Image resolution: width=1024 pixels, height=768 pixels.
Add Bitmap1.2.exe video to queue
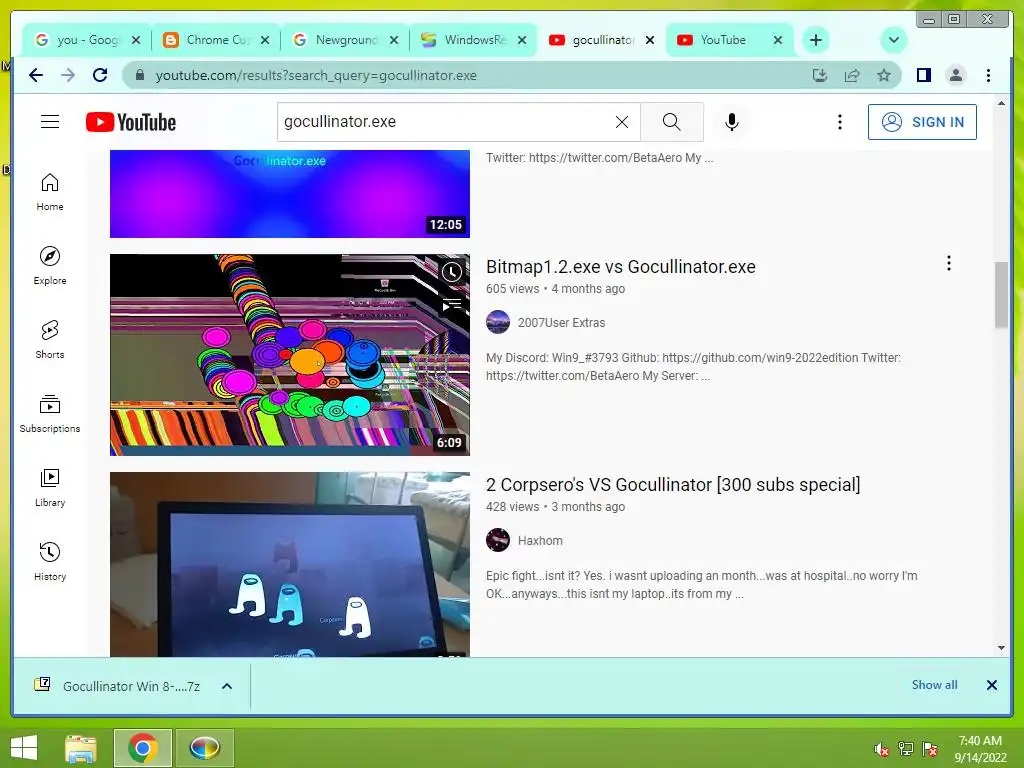coord(452,304)
